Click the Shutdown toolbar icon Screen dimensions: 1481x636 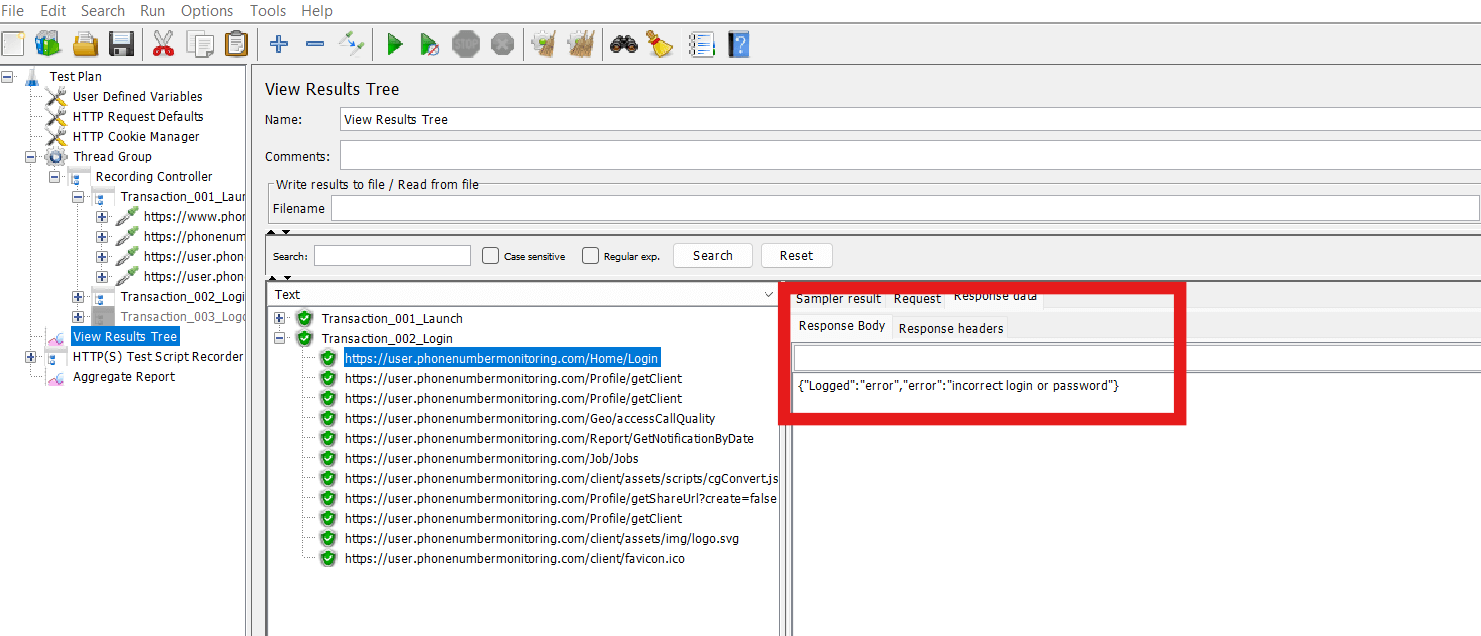pos(503,44)
